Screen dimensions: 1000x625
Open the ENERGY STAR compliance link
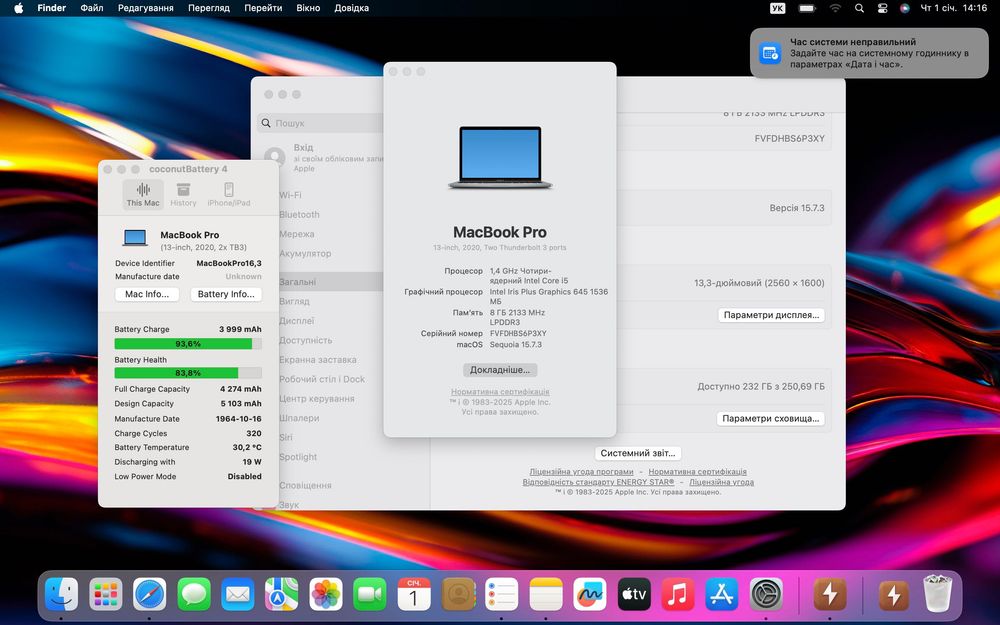[598, 482]
